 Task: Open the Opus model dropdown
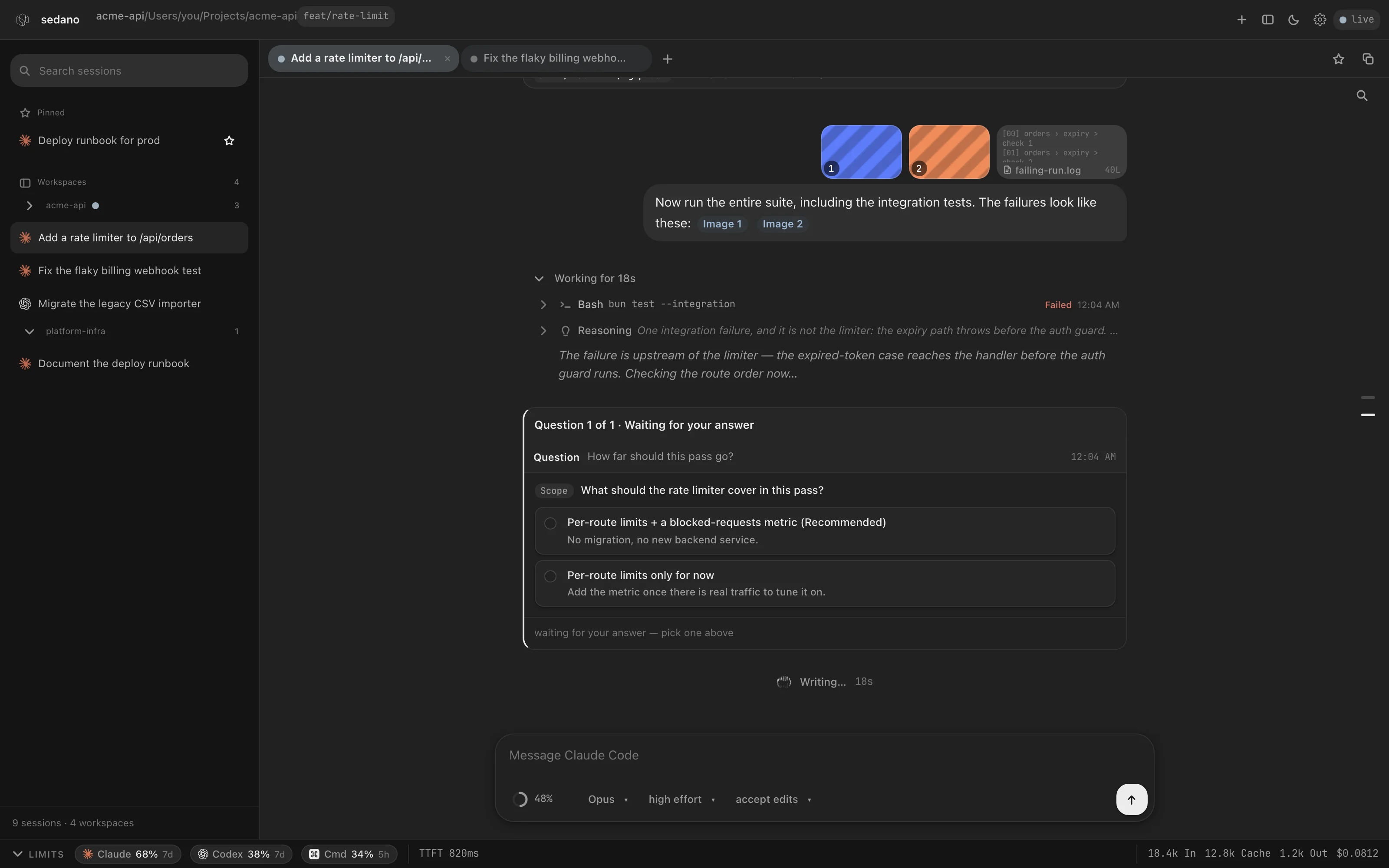point(608,799)
